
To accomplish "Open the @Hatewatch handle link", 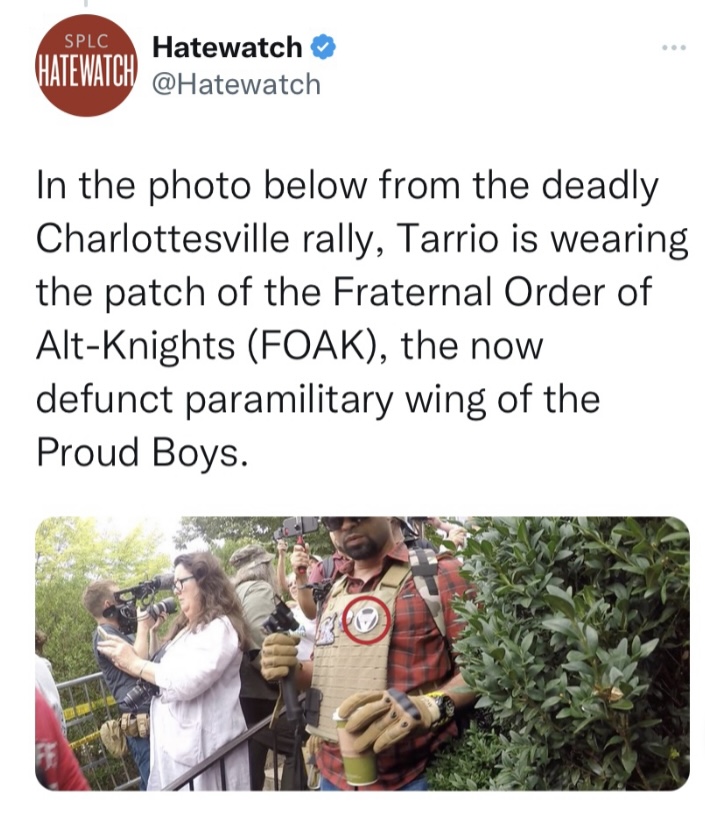I will (x=237, y=84).
